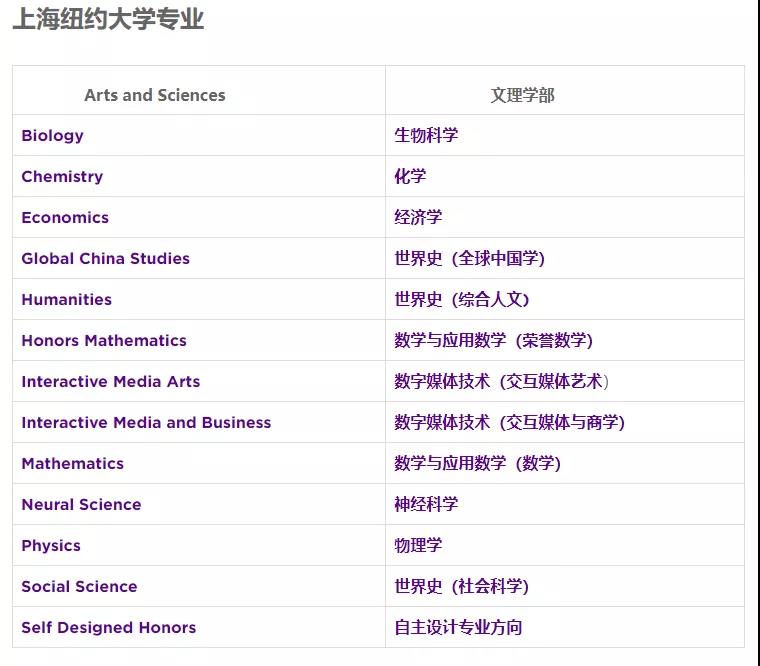This screenshot has width=760, height=666.
Task: Click 数字媒体技术 (交互媒体艺术) text
Action: click(x=501, y=381)
